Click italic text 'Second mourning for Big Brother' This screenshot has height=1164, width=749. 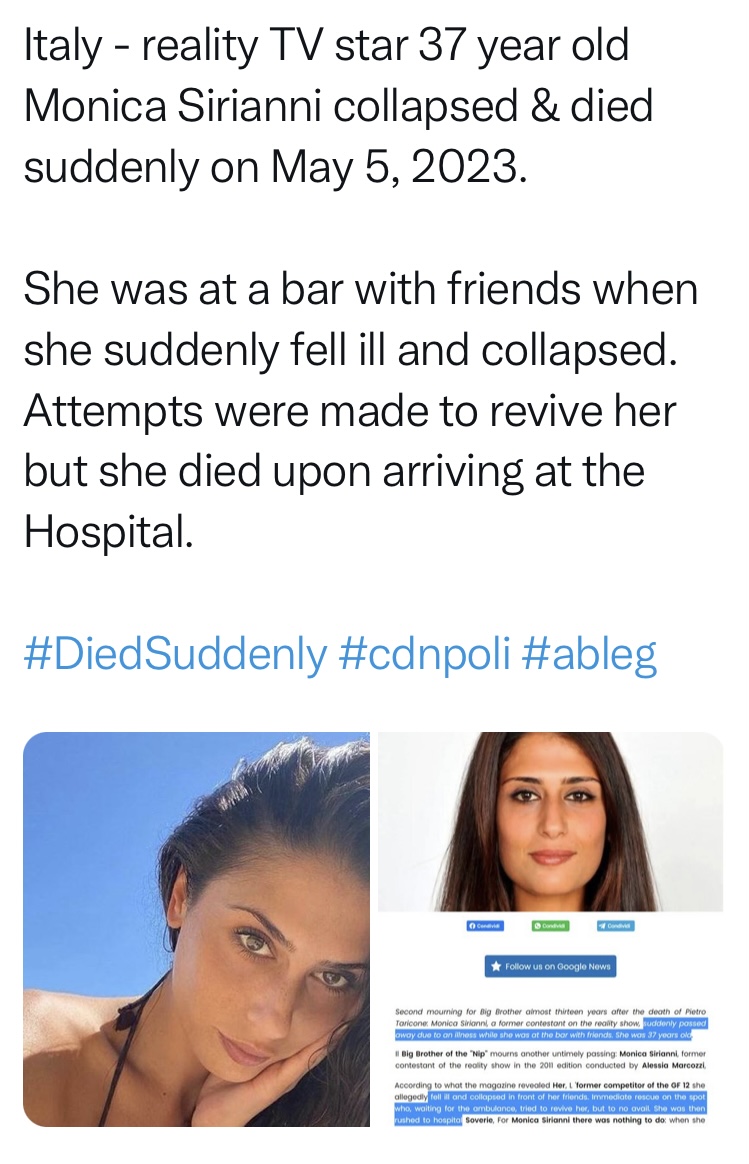point(457,1012)
